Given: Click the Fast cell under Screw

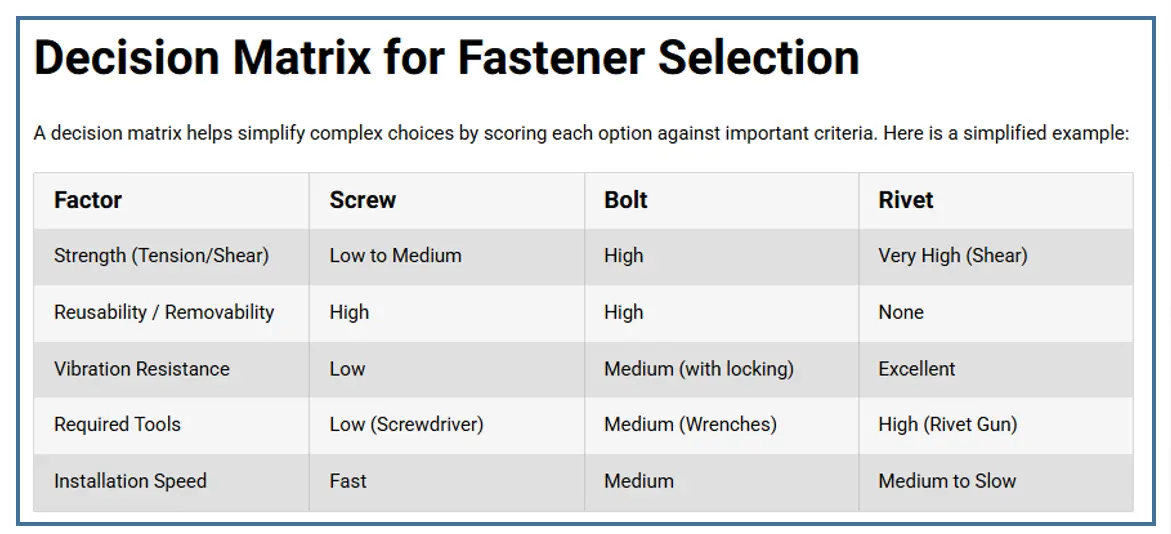Looking at the screenshot, I should 348,481.
